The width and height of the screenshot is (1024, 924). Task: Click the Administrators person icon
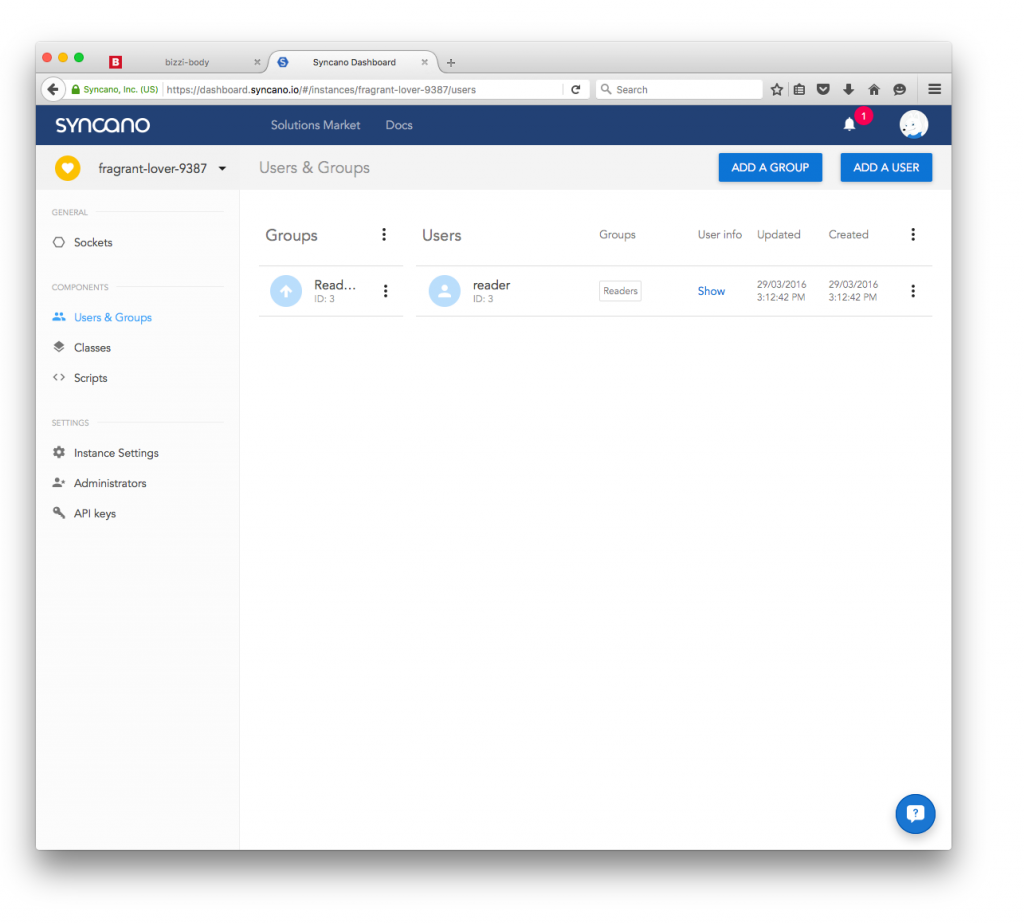[59, 483]
